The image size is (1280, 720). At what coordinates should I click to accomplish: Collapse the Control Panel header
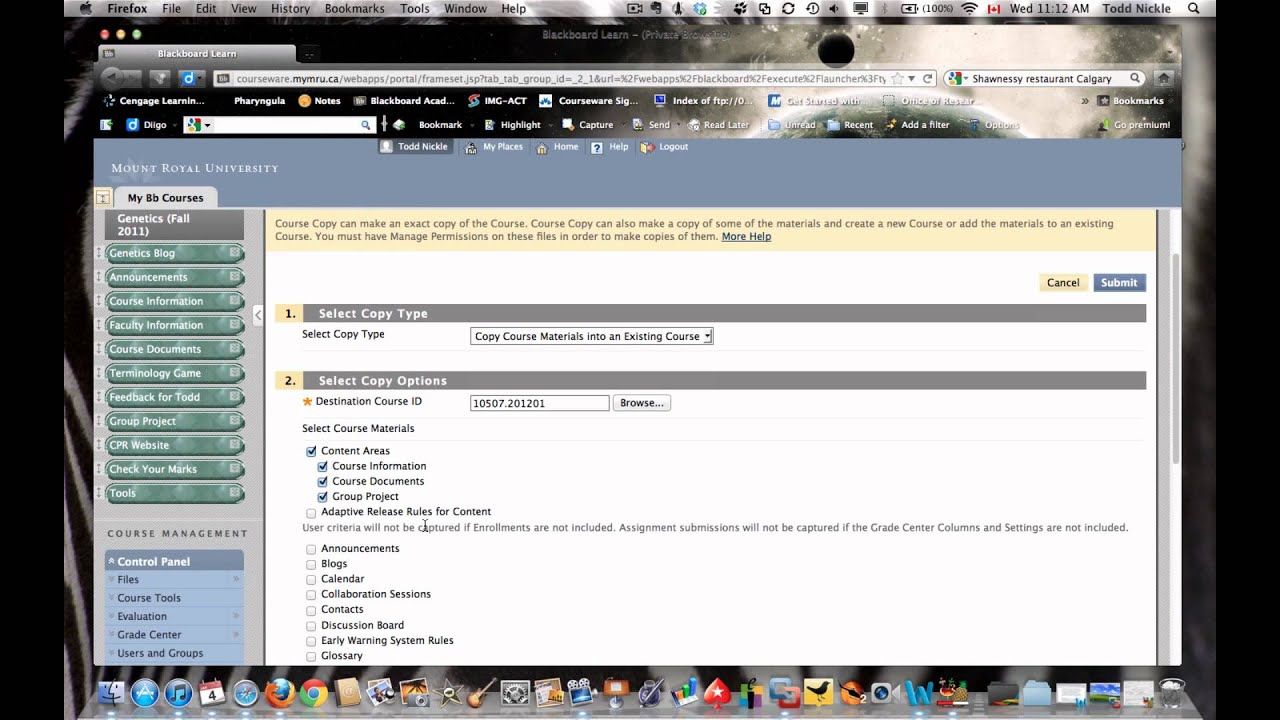111,561
